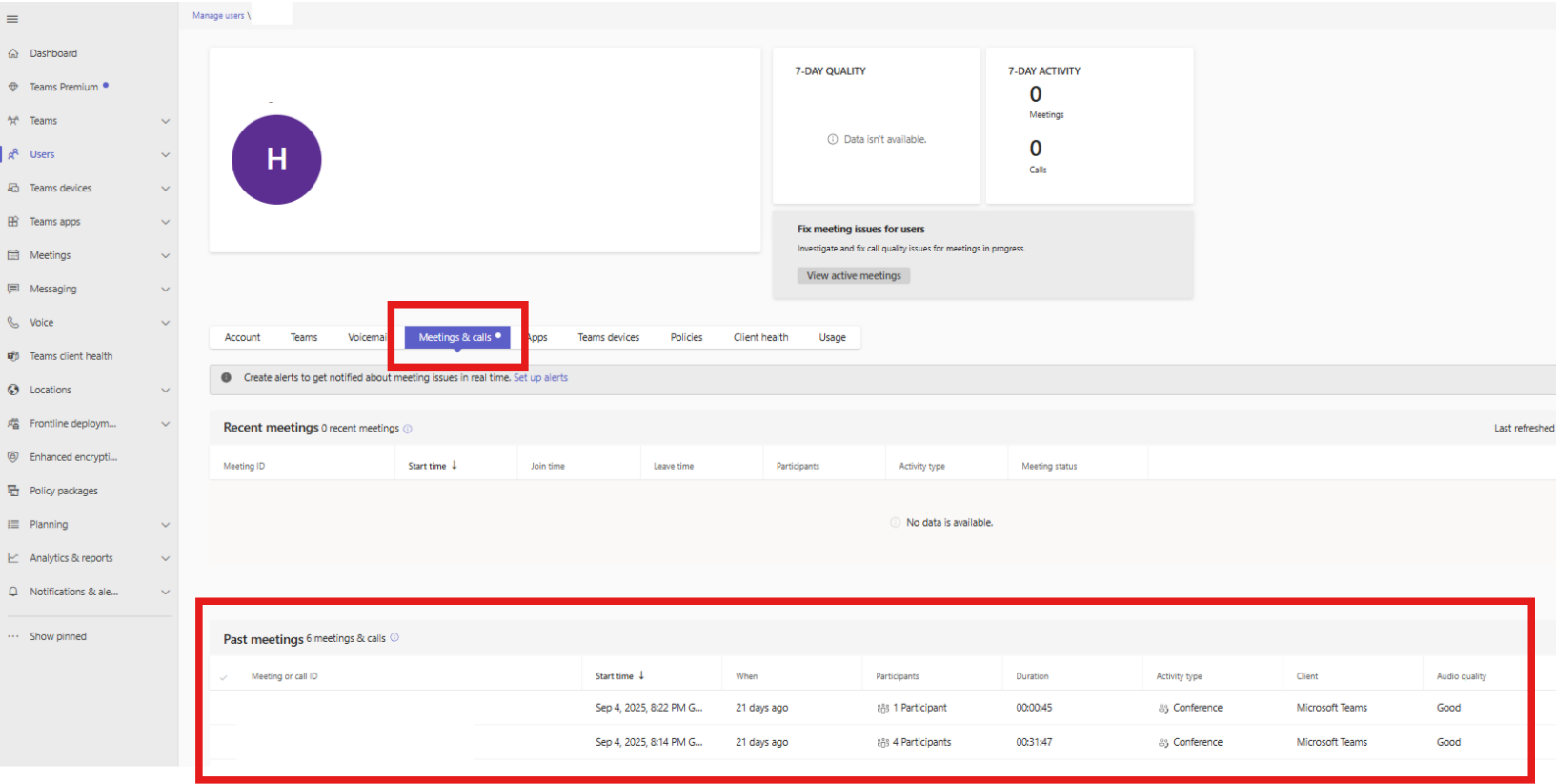Select the Voice phone icon in sidebar
Viewport: 1556px width, 784px height.
[13, 322]
